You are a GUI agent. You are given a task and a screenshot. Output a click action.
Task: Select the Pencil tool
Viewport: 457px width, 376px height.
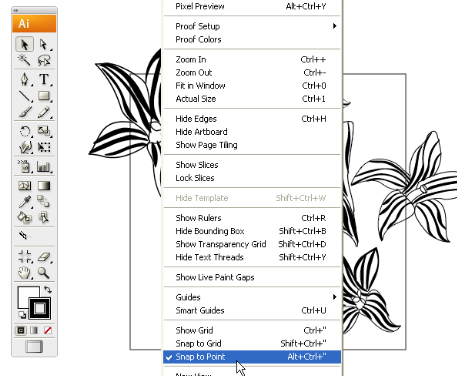tap(44, 112)
